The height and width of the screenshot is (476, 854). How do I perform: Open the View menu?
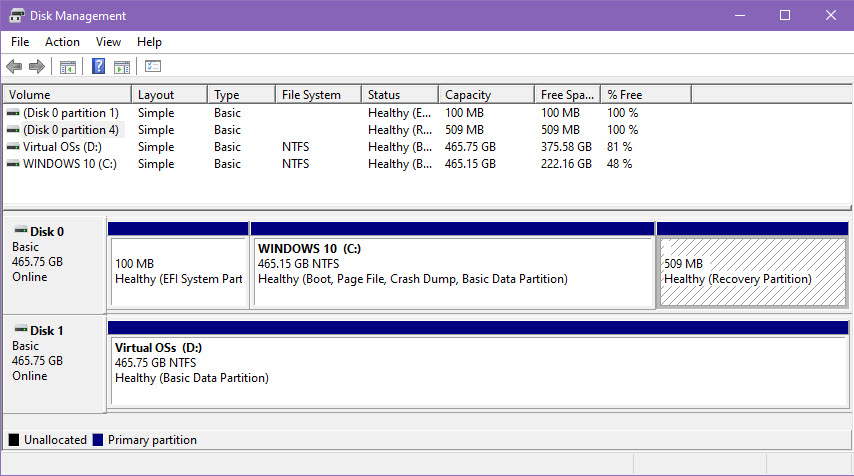[x=108, y=42]
